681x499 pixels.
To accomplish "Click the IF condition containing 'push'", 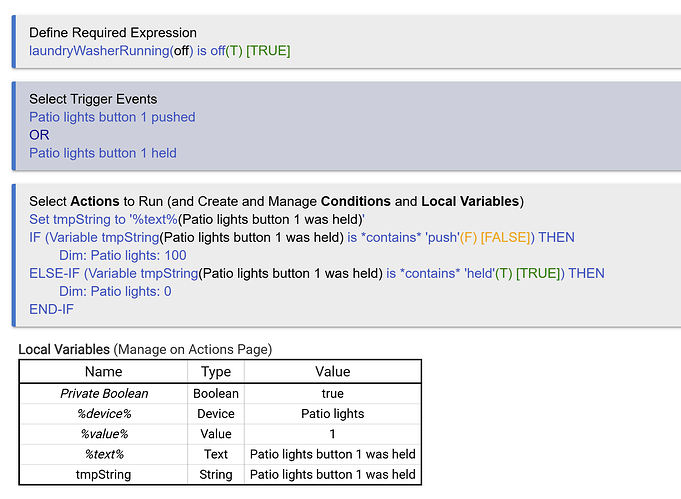I will tap(302, 237).
